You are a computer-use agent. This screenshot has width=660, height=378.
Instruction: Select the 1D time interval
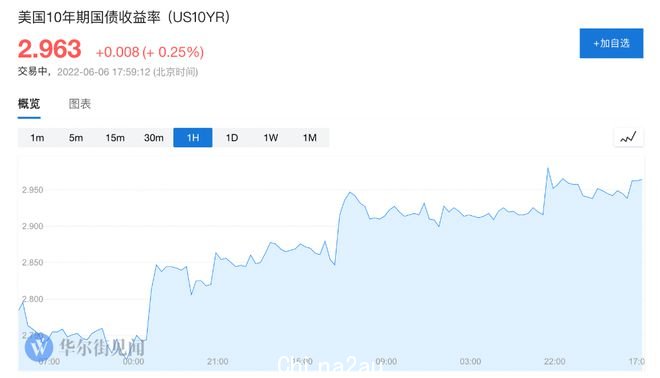point(232,138)
